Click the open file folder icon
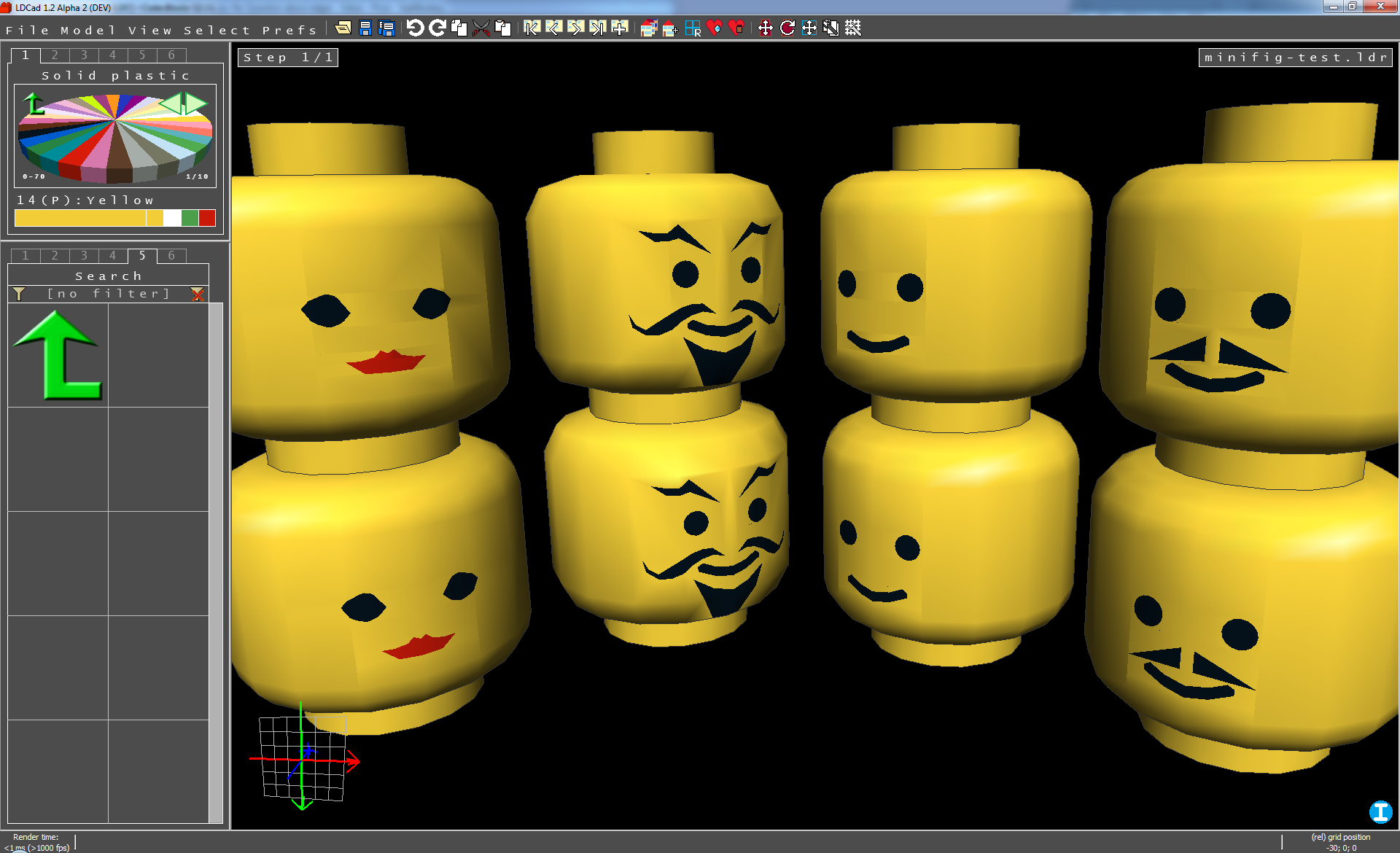 click(343, 28)
